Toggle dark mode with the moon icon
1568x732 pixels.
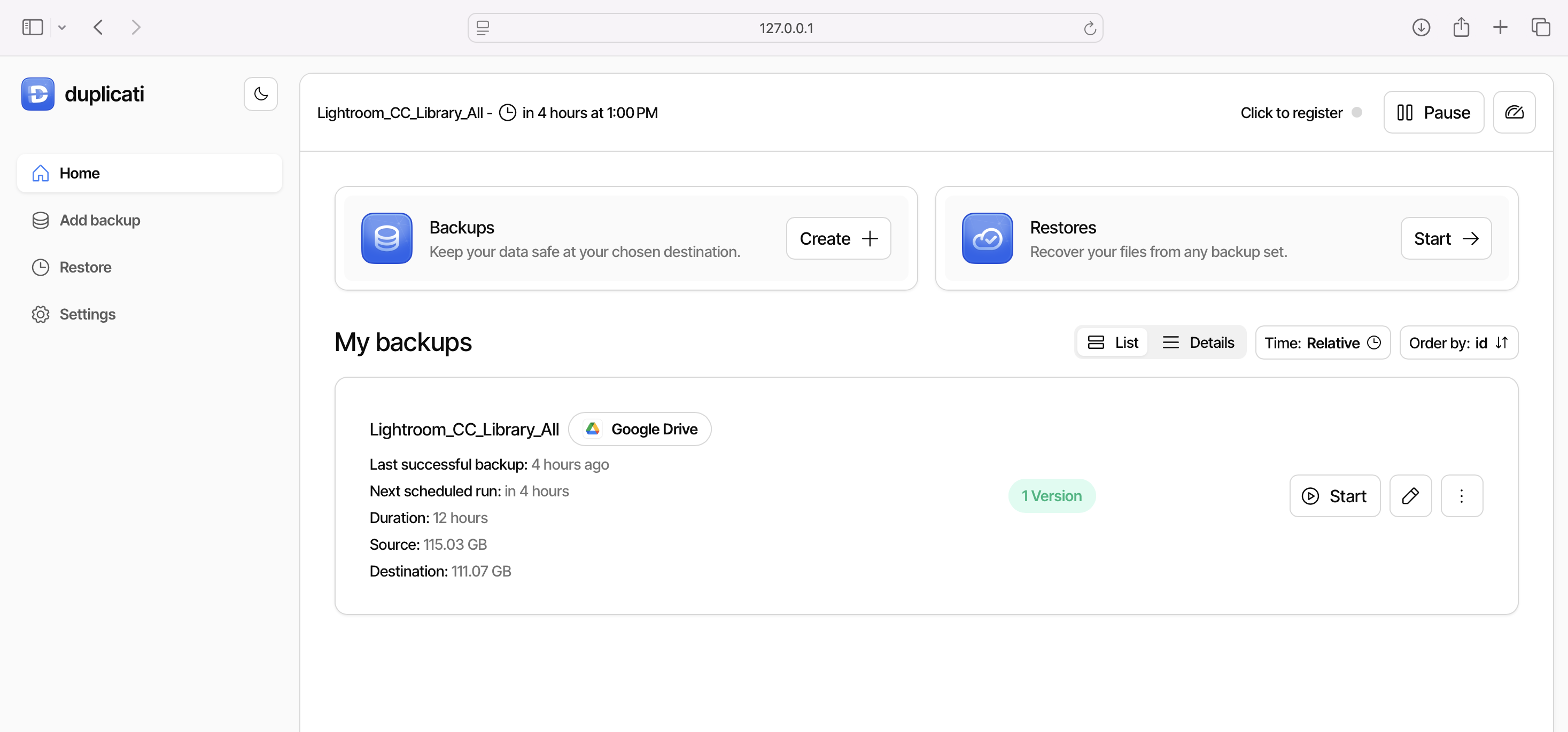click(x=260, y=95)
